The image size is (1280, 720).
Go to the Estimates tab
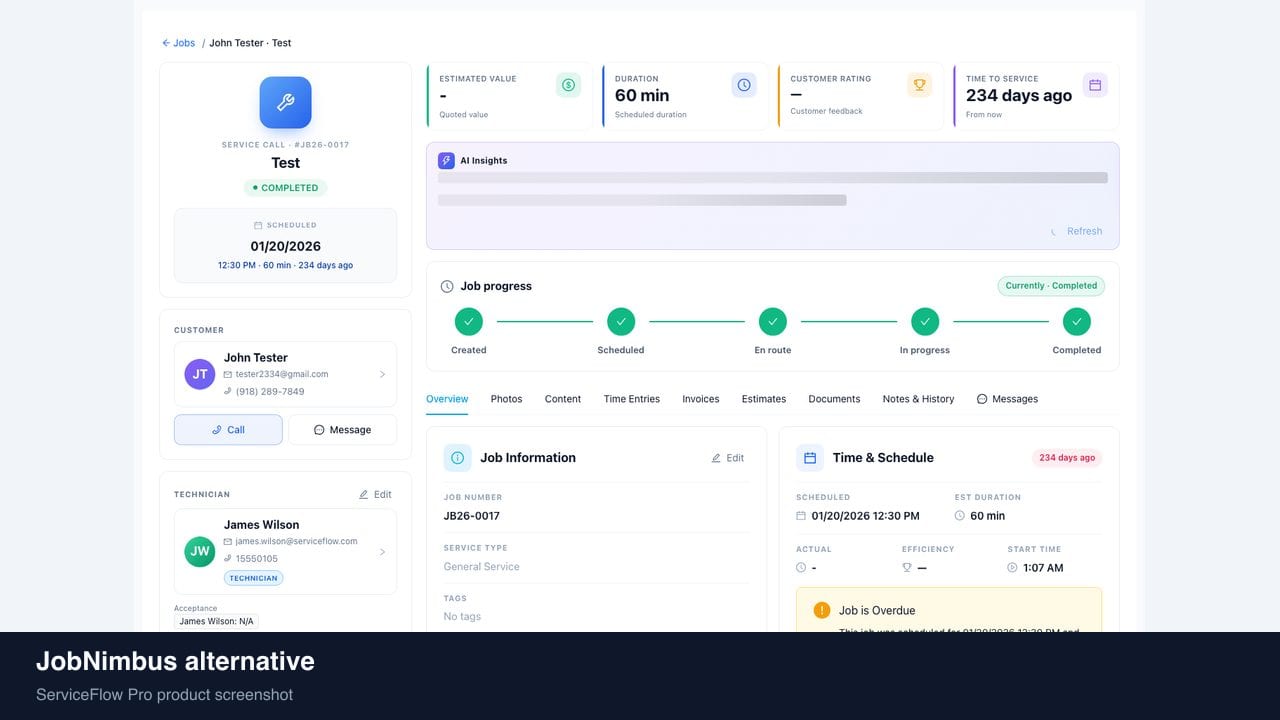[x=764, y=399]
